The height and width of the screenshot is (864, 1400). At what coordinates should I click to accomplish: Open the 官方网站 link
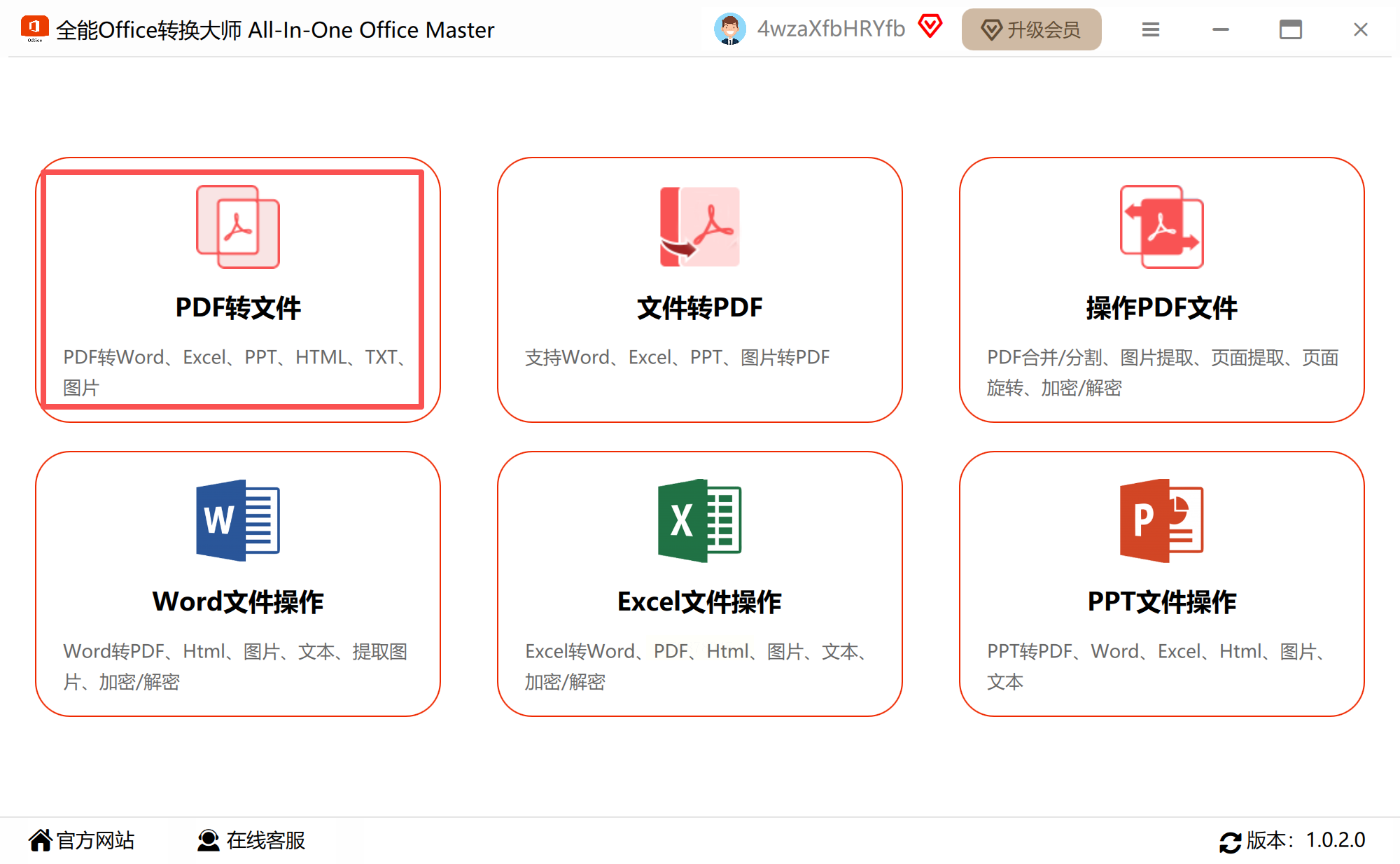(x=82, y=840)
